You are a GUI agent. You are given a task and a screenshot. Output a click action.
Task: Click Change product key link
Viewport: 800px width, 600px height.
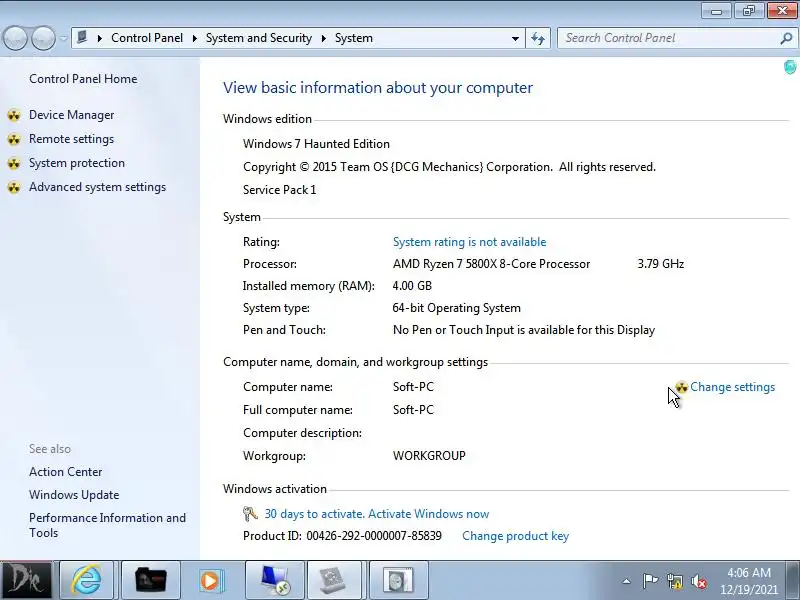tap(515, 536)
